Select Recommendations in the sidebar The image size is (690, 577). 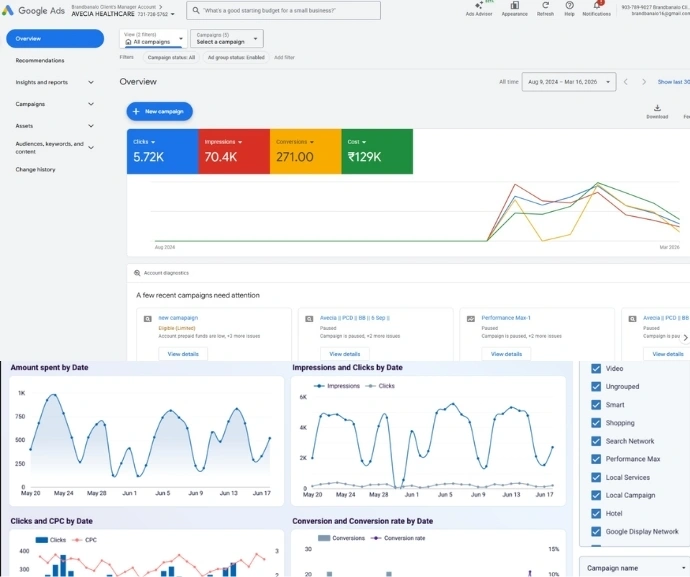(x=40, y=61)
